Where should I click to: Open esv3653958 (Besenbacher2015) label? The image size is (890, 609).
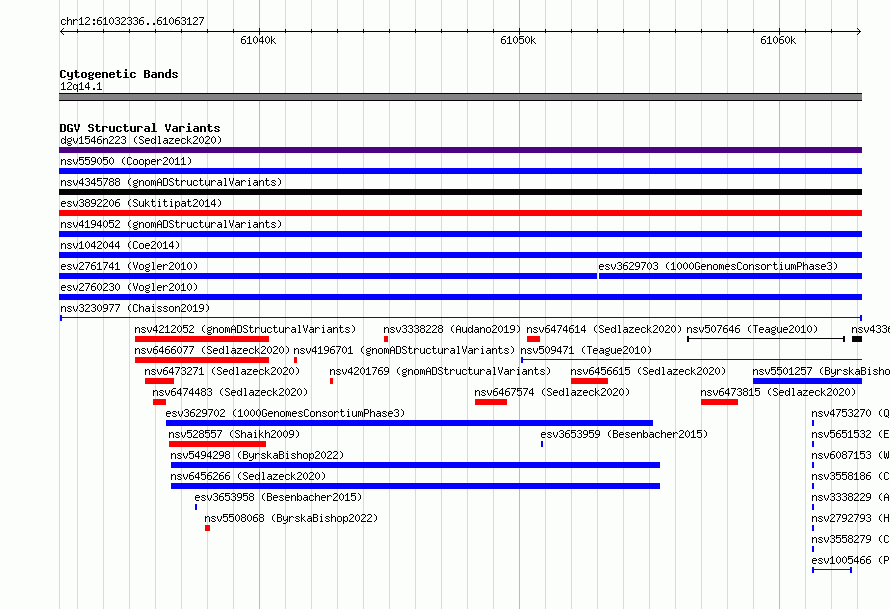coord(278,497)
